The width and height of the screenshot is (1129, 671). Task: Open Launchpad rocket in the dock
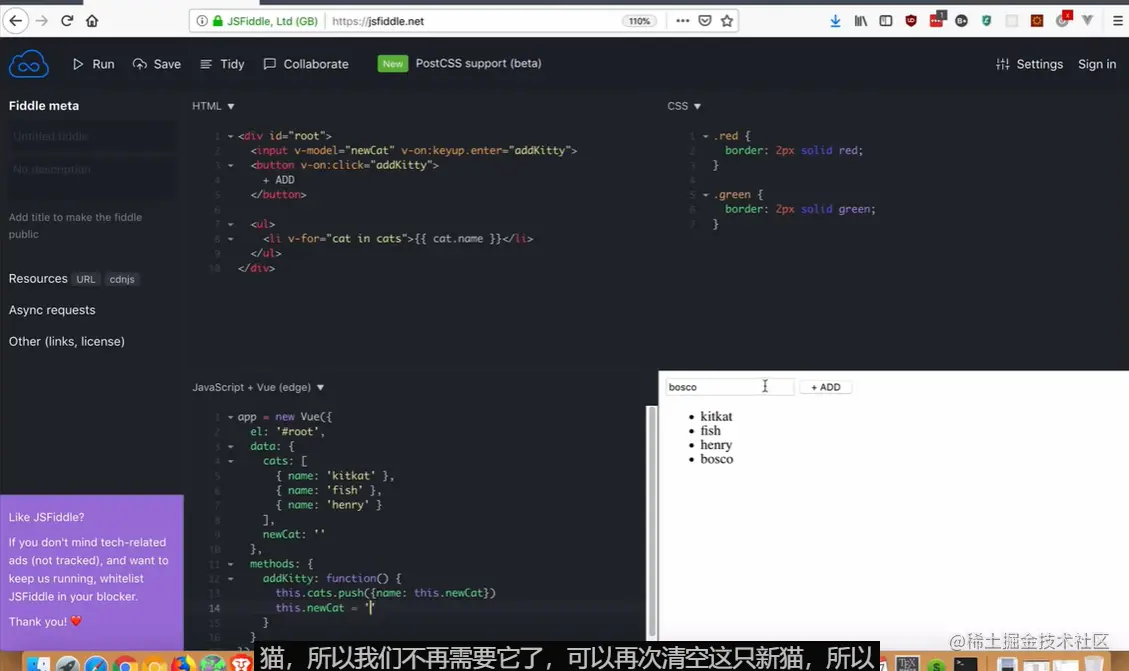click(68, 664)
